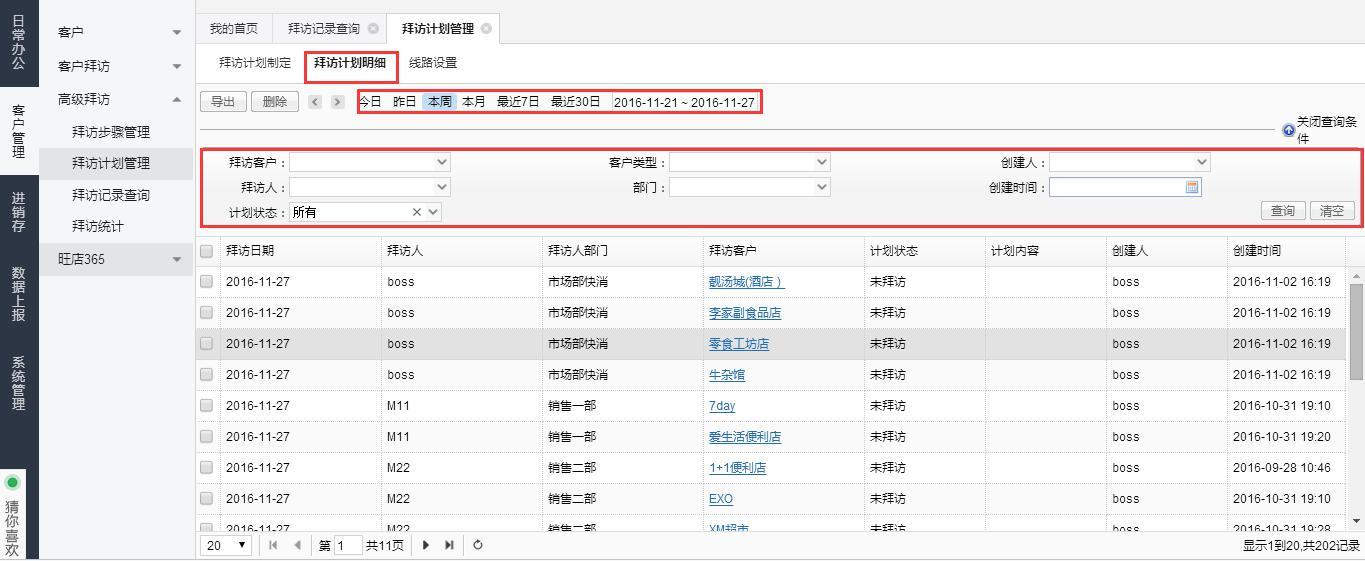Open the 拜访客户 dropdown
Viewport: 1365px width, 561px height.
click(x=442, y=162)
